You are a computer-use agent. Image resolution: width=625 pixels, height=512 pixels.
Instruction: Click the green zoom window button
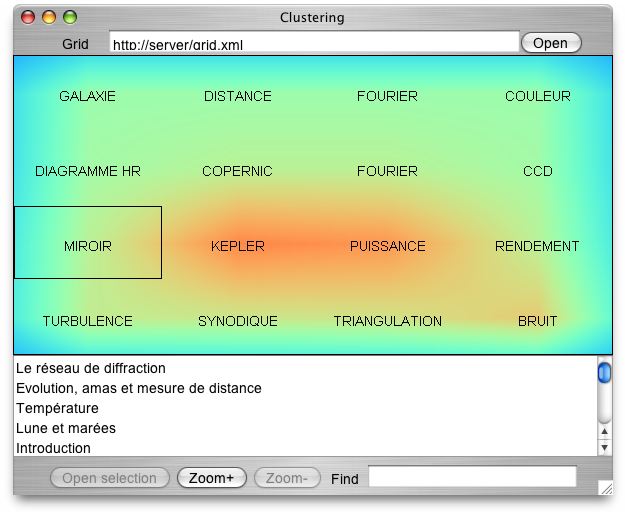click(x=70, y=17)
